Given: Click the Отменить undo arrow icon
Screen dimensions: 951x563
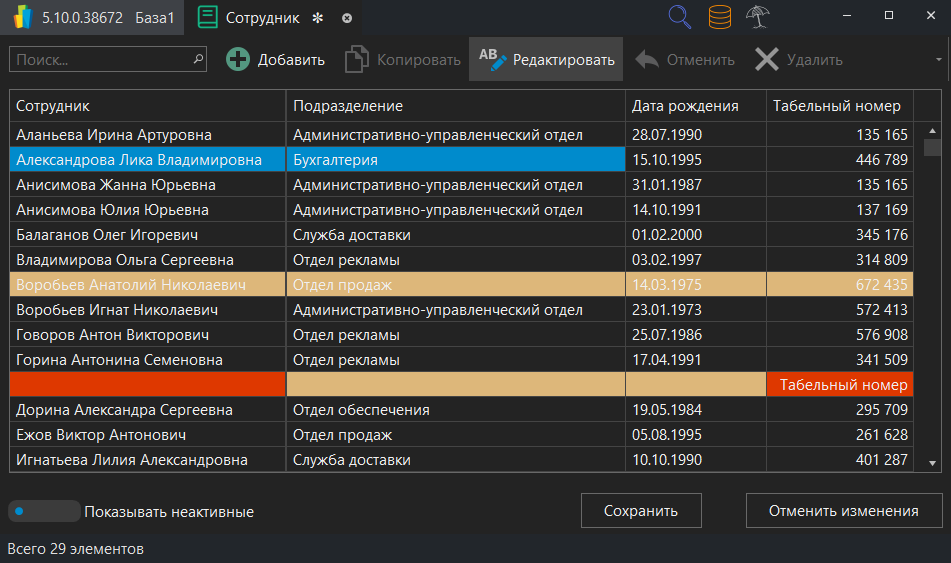Looking at the screenshot, I should click(x=647, y=60).
